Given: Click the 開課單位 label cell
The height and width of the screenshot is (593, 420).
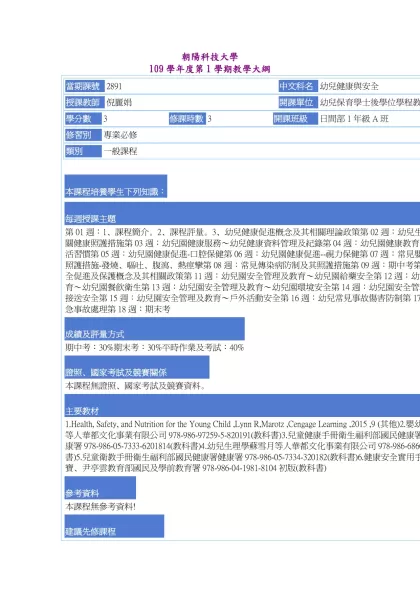Looking at the screenshot, I should coord(298,102).
